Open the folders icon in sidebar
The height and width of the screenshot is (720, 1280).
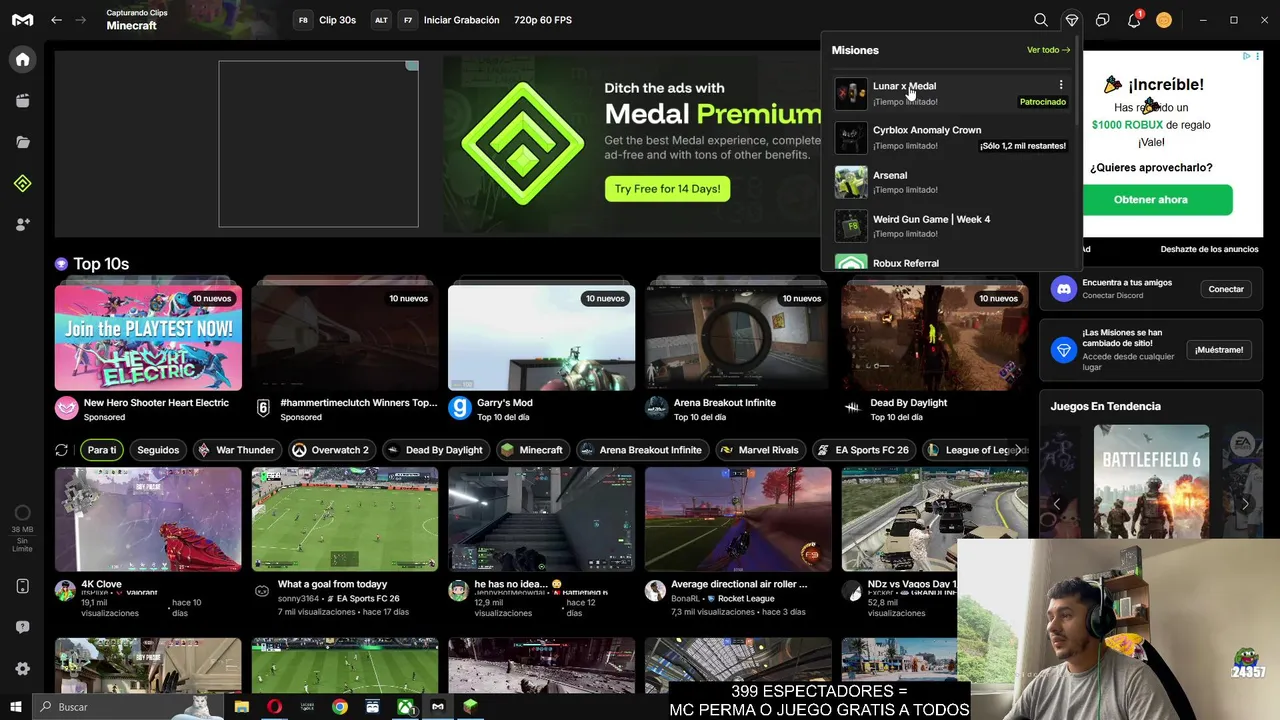tap(22, 142)
